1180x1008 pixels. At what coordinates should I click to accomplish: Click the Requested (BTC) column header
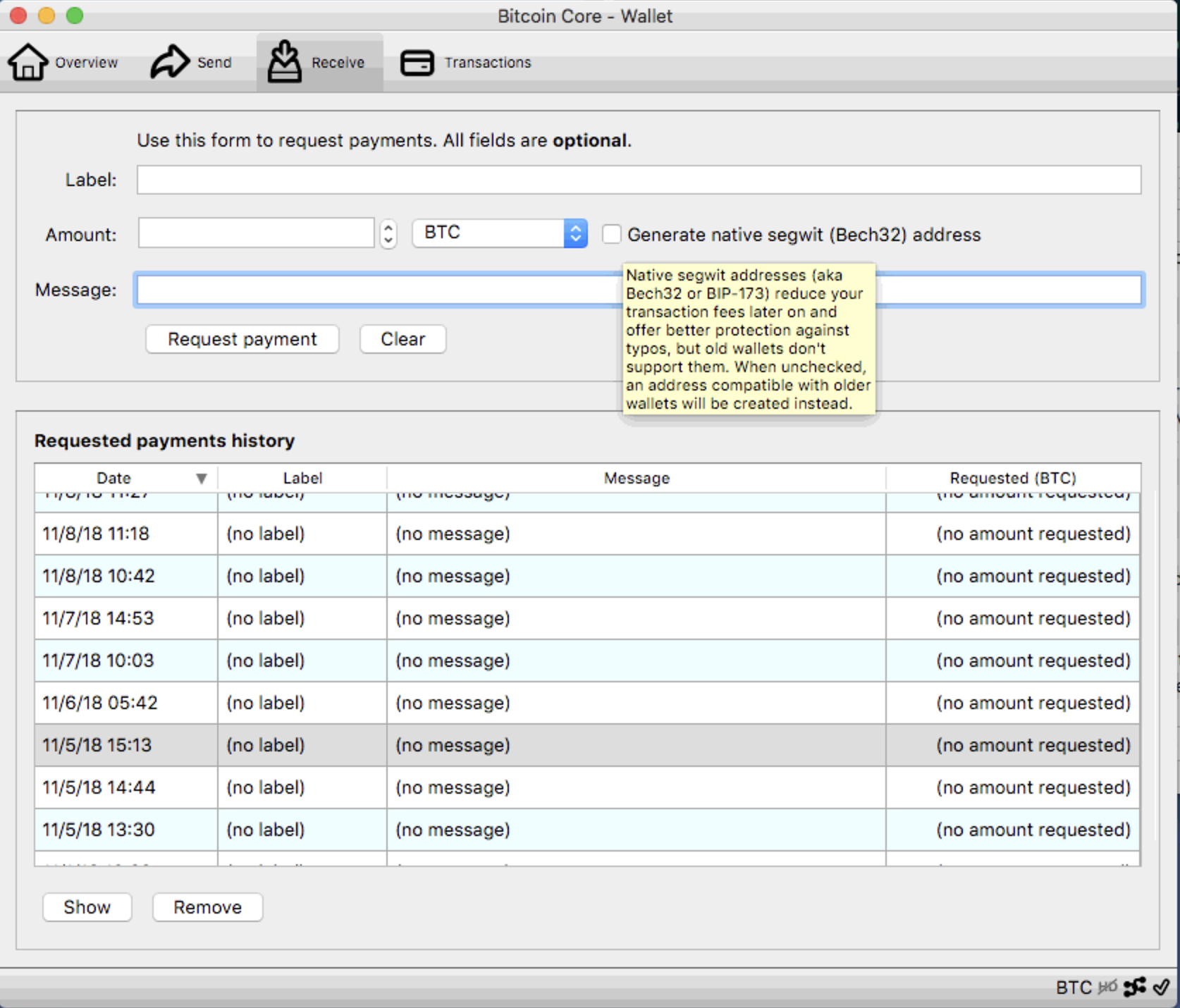coord(1013,478)
